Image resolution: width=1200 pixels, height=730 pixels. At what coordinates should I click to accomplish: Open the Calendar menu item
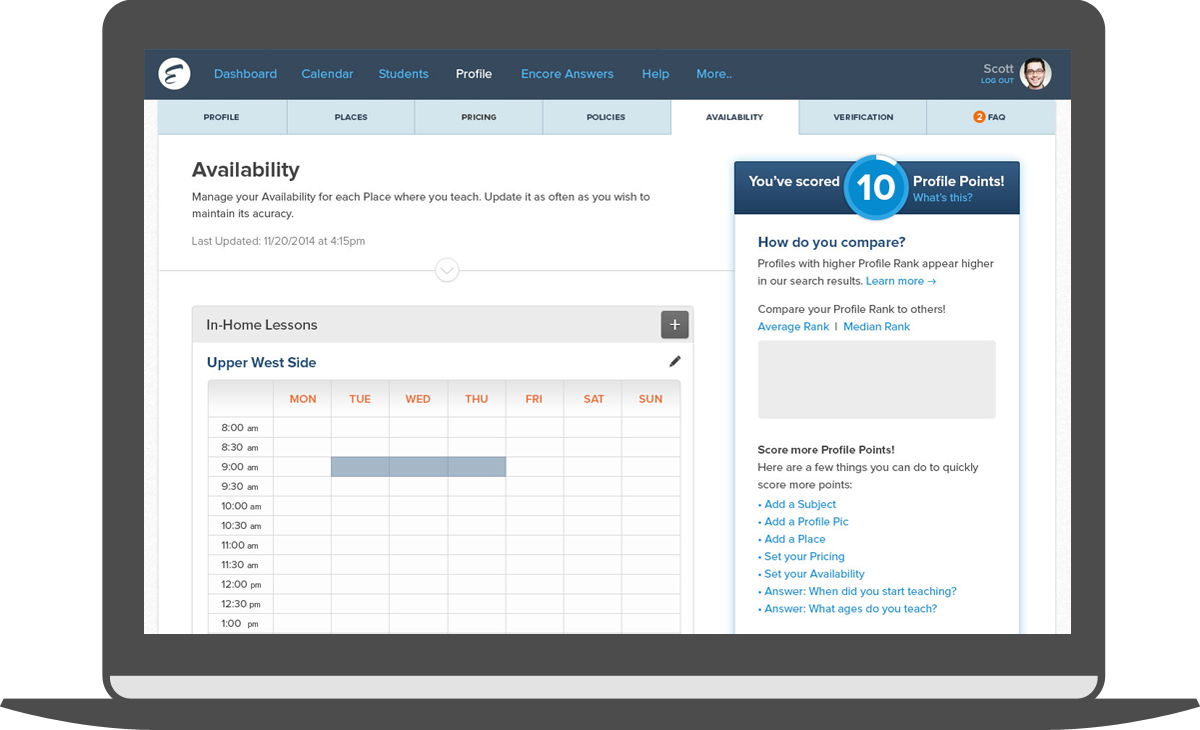(x=327, y=74)
